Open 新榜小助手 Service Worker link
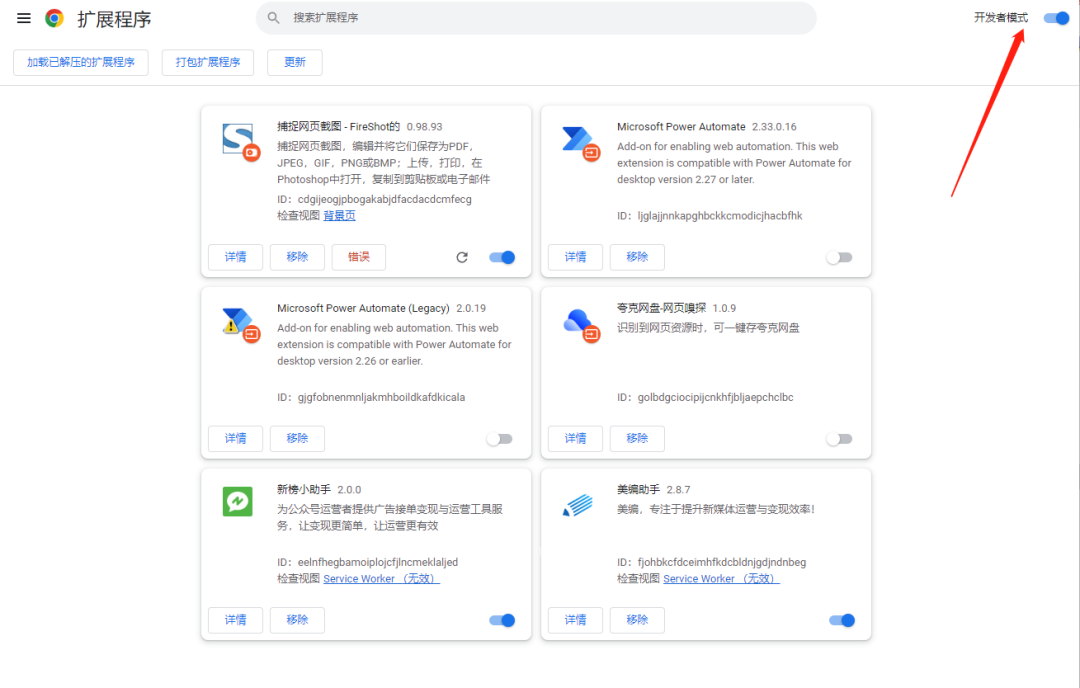This screenshot has height=688, width=1080. click(381, 578)
